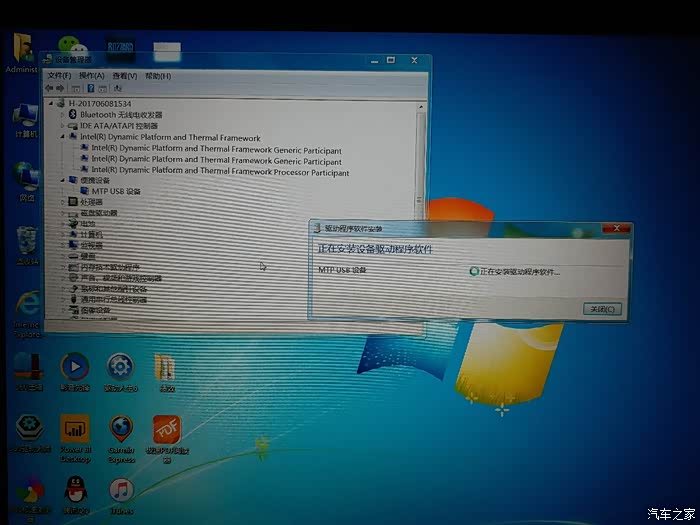Select the Thermal Framework Processor Participant device
Image resolution: width=700 pixels, height=525 pixels.
pos(220,172)
